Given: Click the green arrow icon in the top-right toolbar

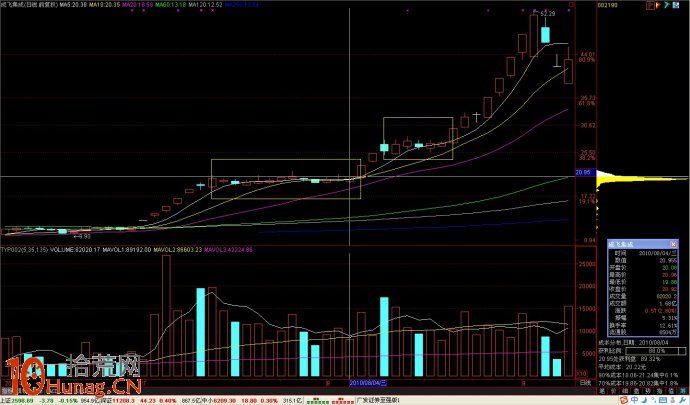Looking at the screenshot, I should (667, 5).
